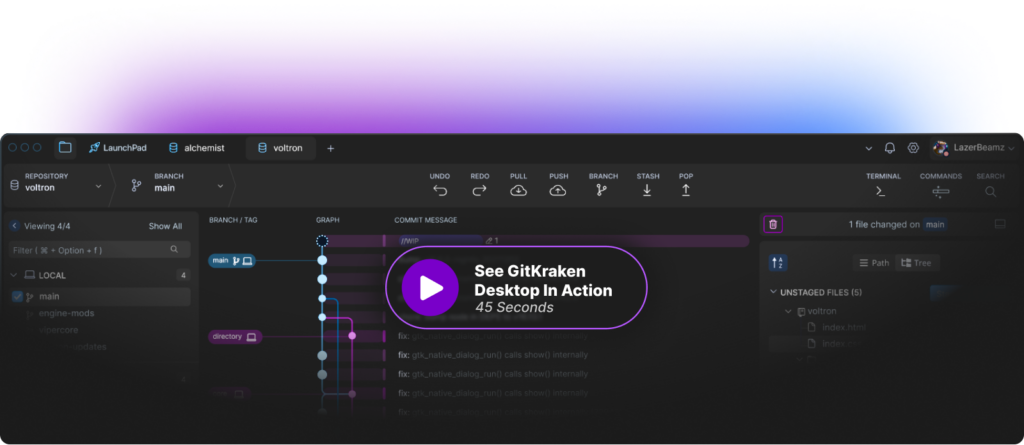
Task: Open the Search magnifier icon
Action: [x=991, y=191]
